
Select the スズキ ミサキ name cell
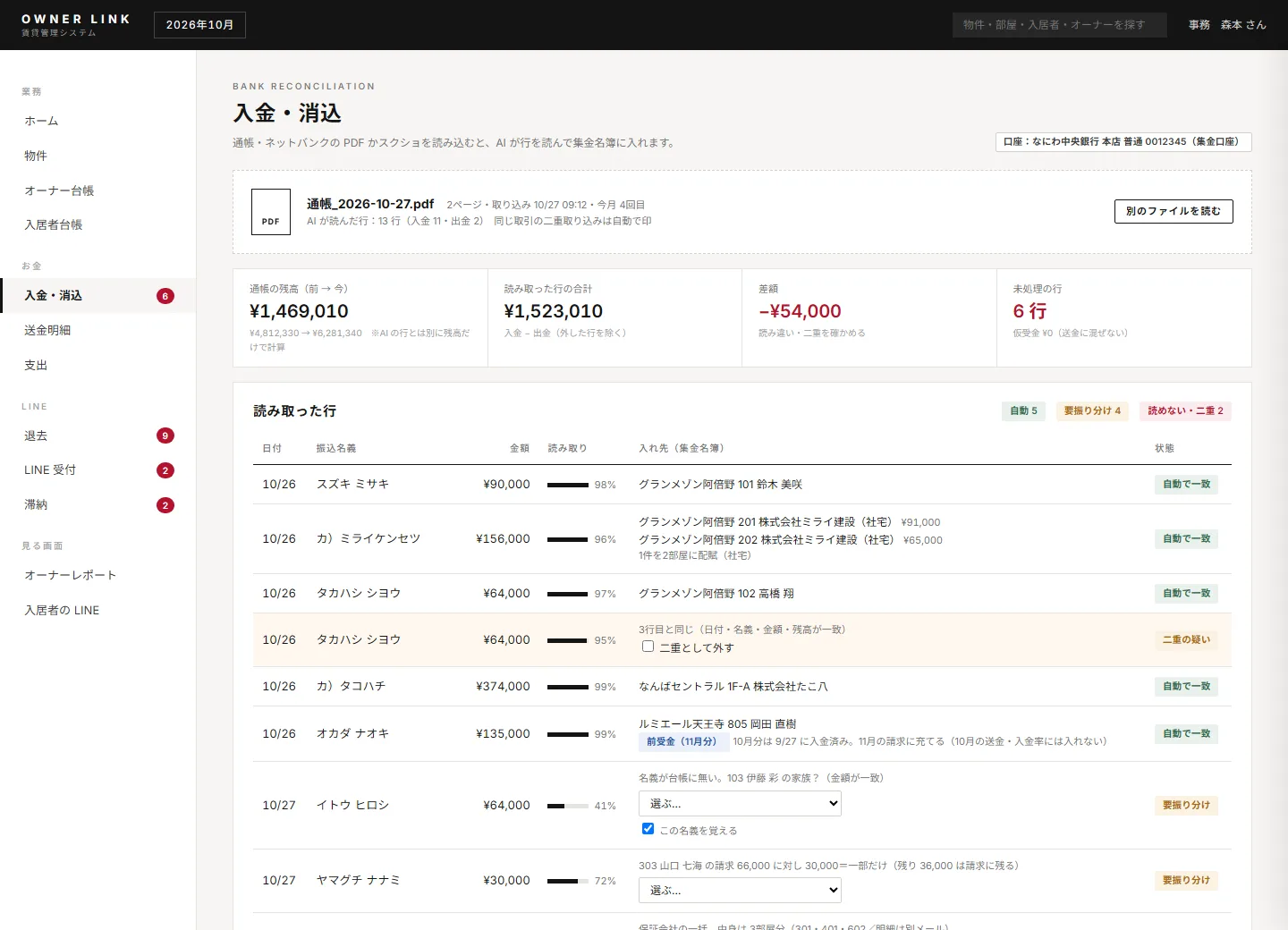pyautogui.click(x=352, y=484)
